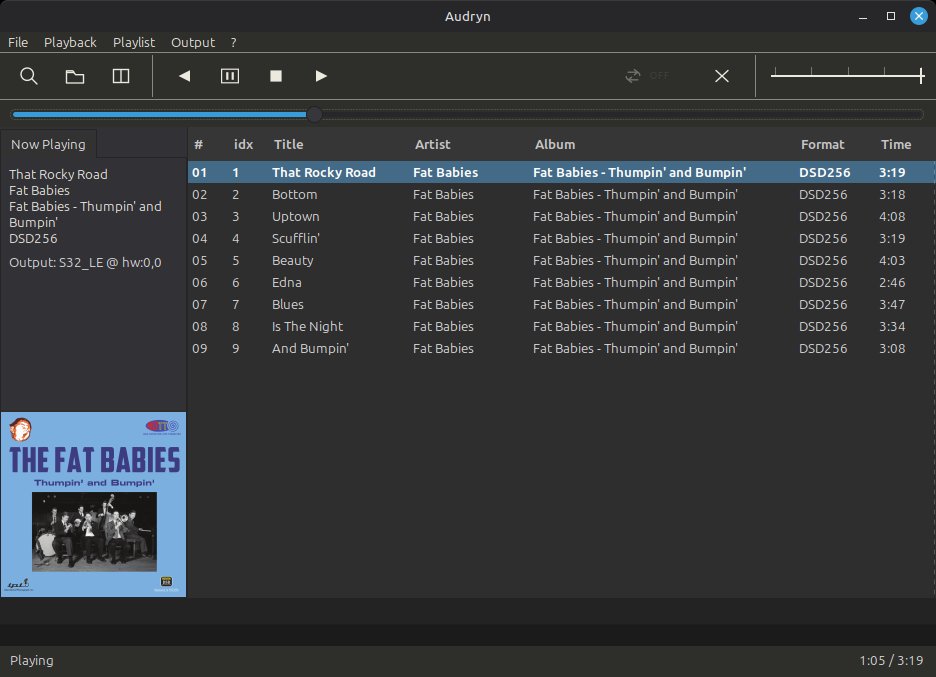
Task: Sort by the idx column header
Action: tap(243, 144)
